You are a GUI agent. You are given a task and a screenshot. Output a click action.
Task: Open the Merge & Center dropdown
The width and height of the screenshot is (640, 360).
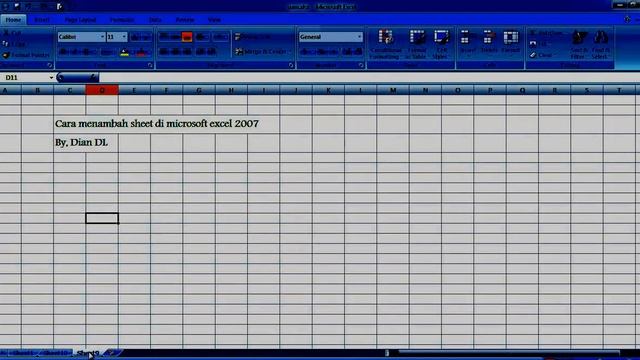pos(291,52)
